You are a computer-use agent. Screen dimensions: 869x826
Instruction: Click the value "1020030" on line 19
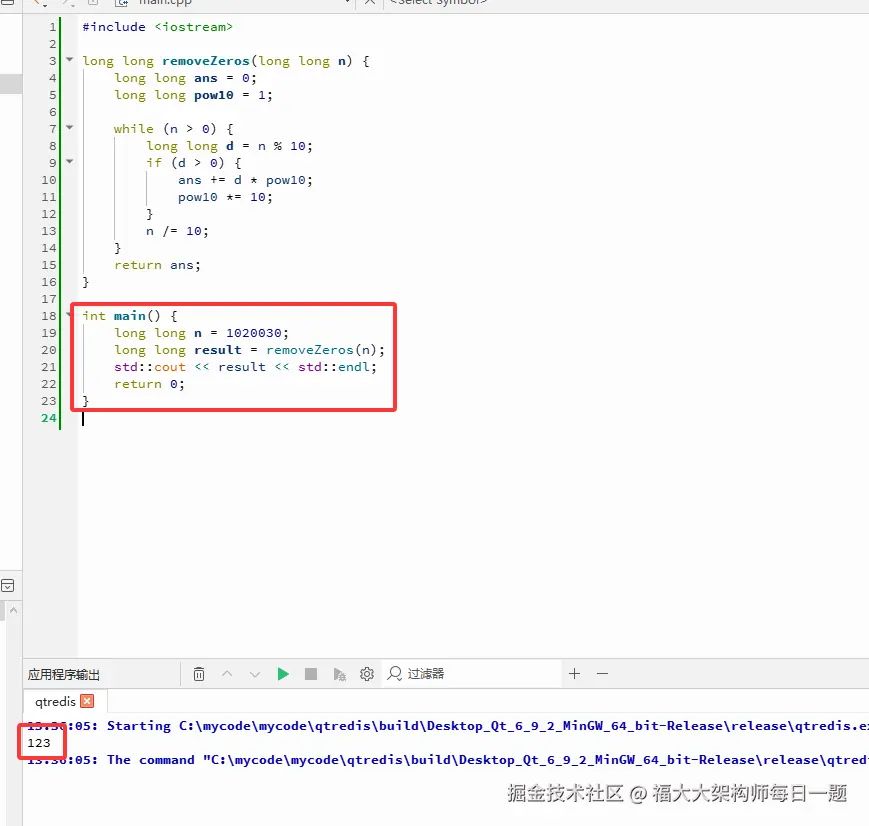tap(254, 333)
